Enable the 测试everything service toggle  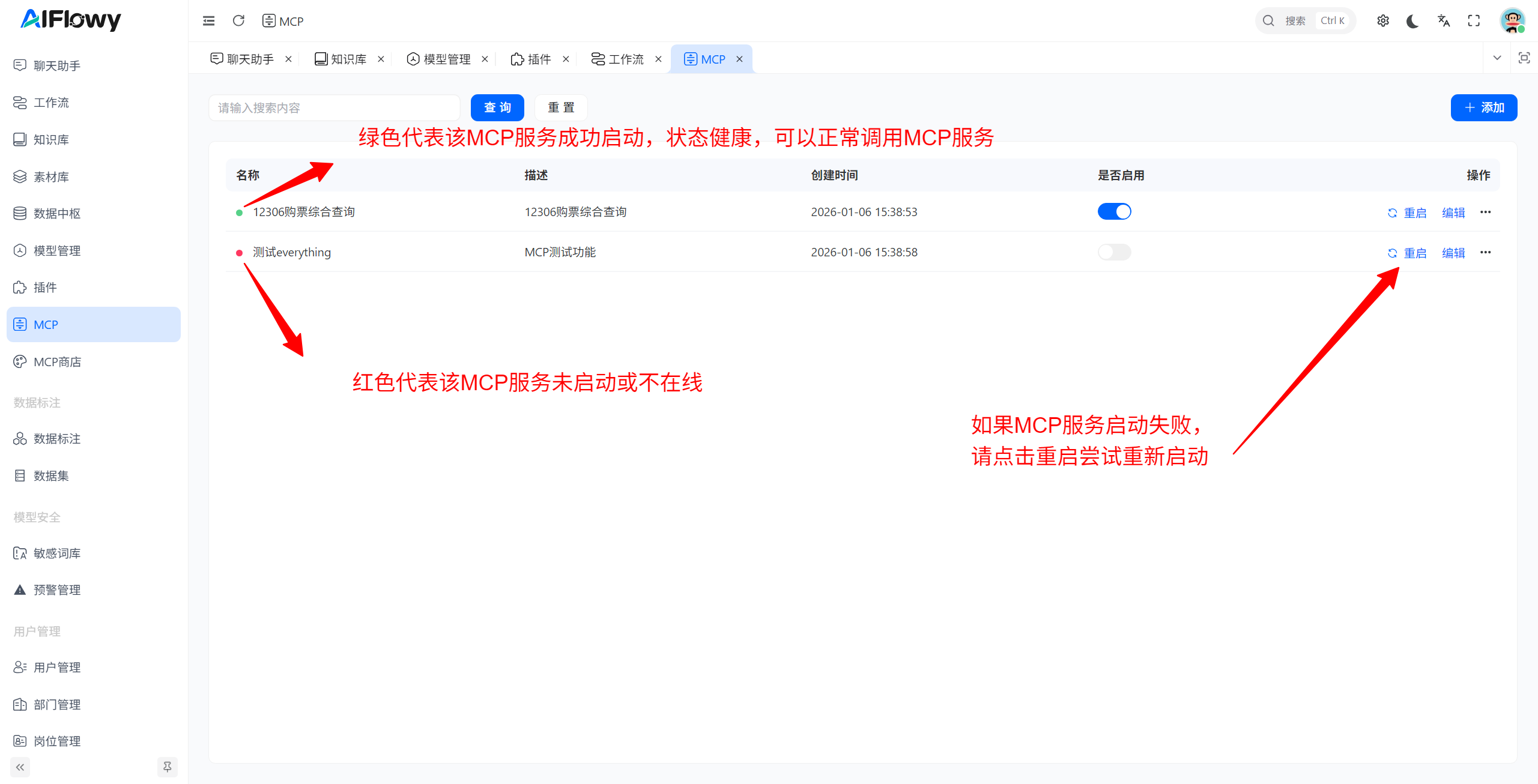click(x=1114, y=252)
